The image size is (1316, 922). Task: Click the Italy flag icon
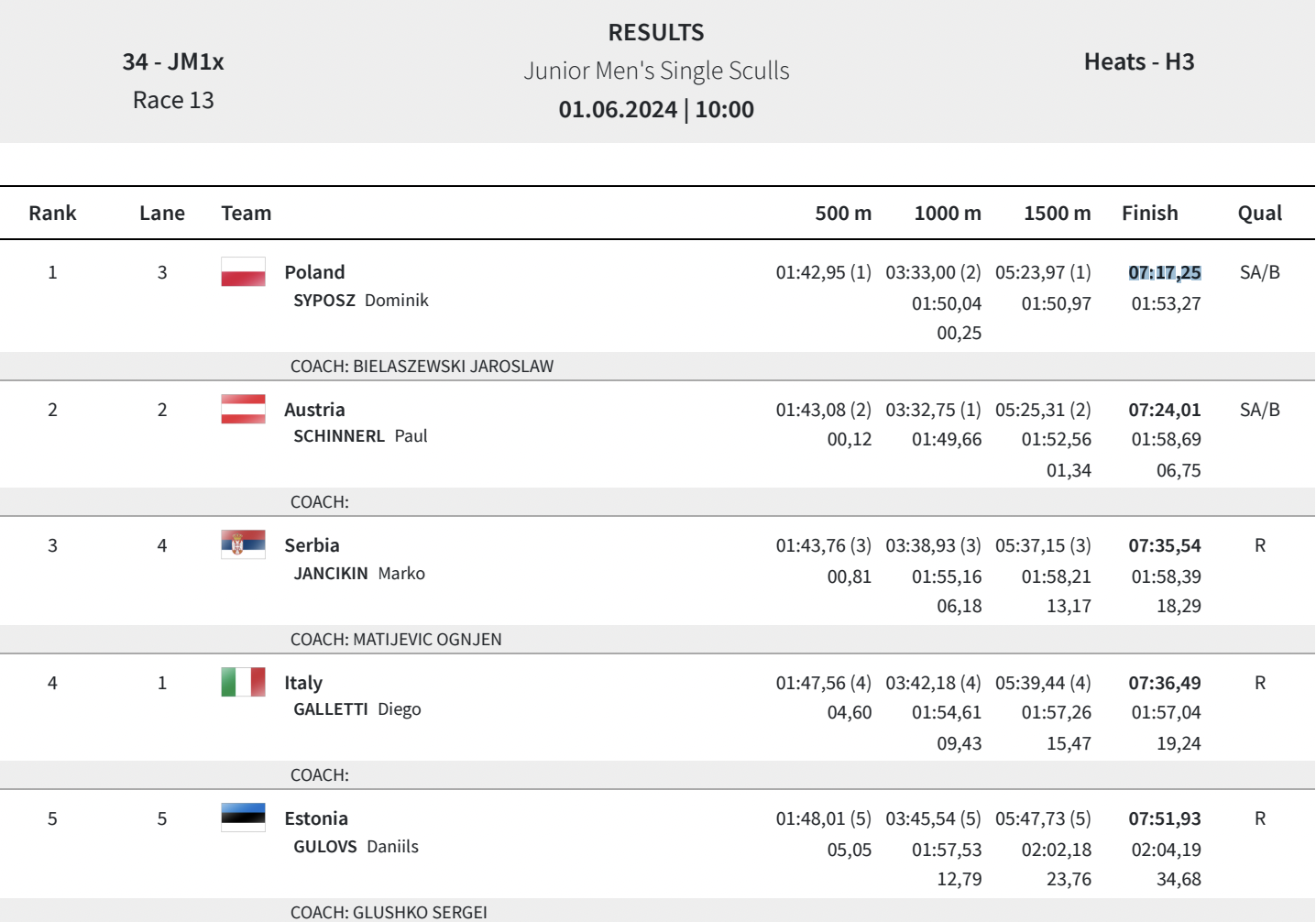coord(243,682)
